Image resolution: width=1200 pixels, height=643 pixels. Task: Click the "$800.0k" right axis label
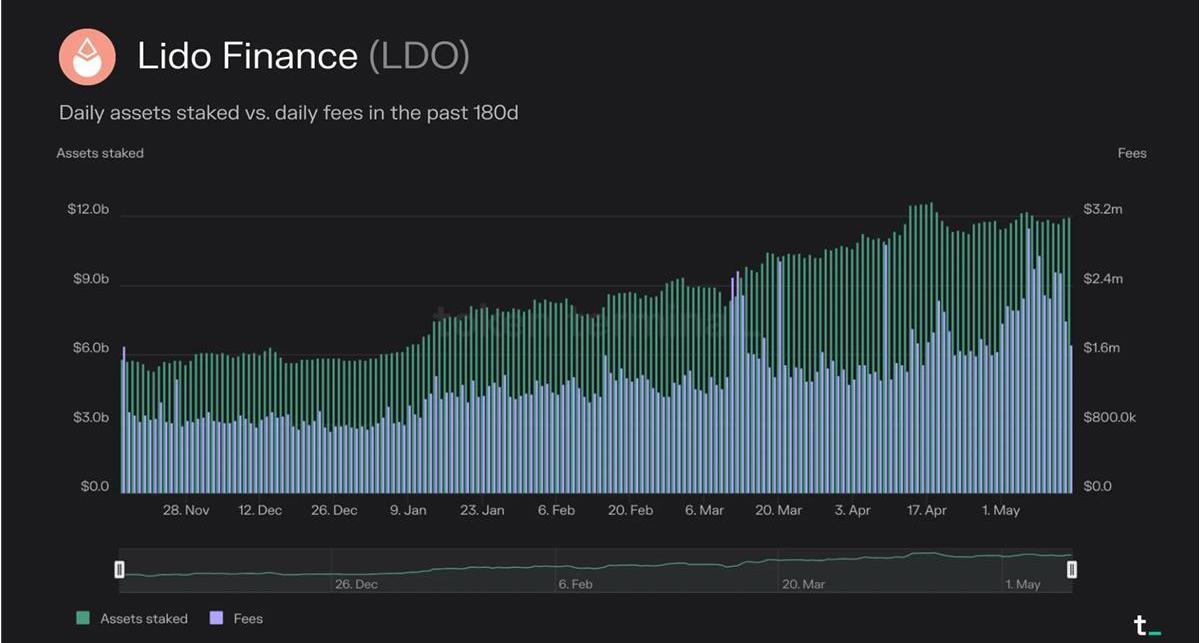pos(1110,417)
